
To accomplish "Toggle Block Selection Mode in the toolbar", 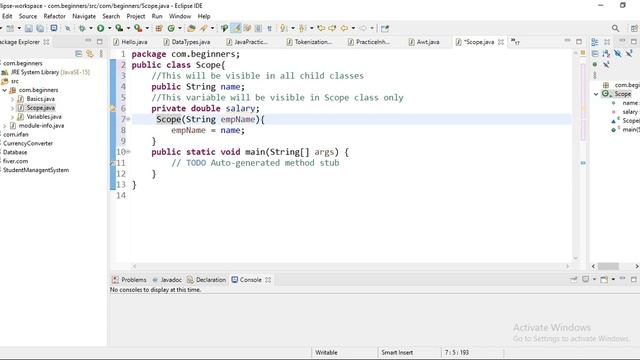I will point(258,28).
